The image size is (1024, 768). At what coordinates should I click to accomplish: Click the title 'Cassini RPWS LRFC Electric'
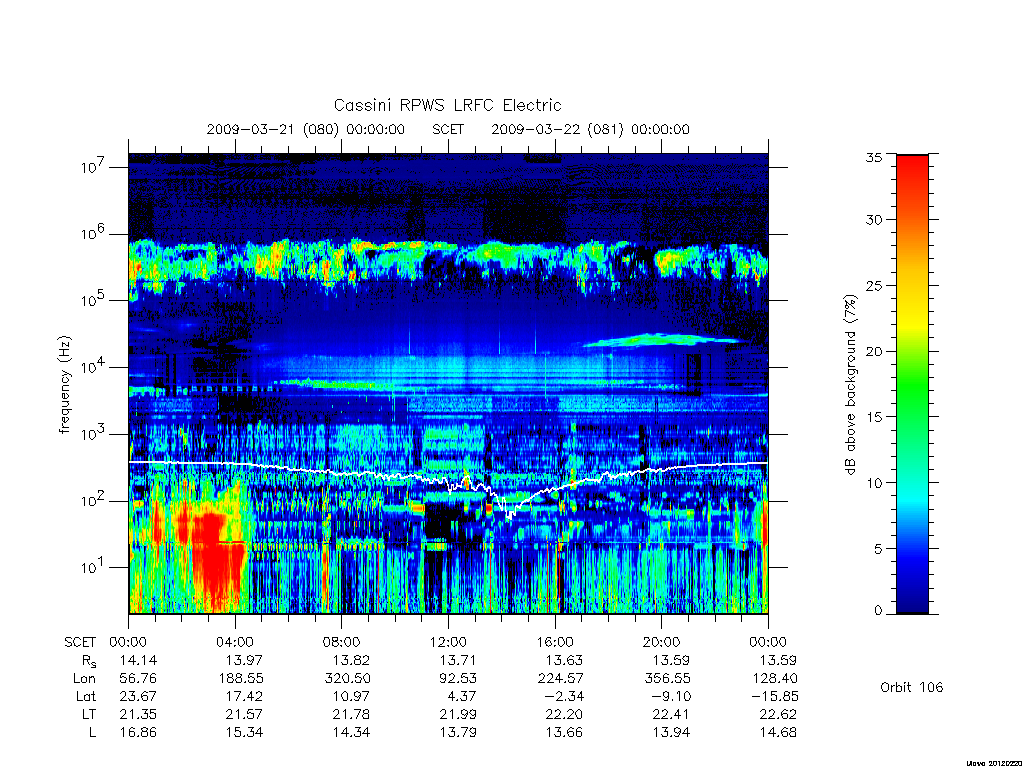click(447, 105)
